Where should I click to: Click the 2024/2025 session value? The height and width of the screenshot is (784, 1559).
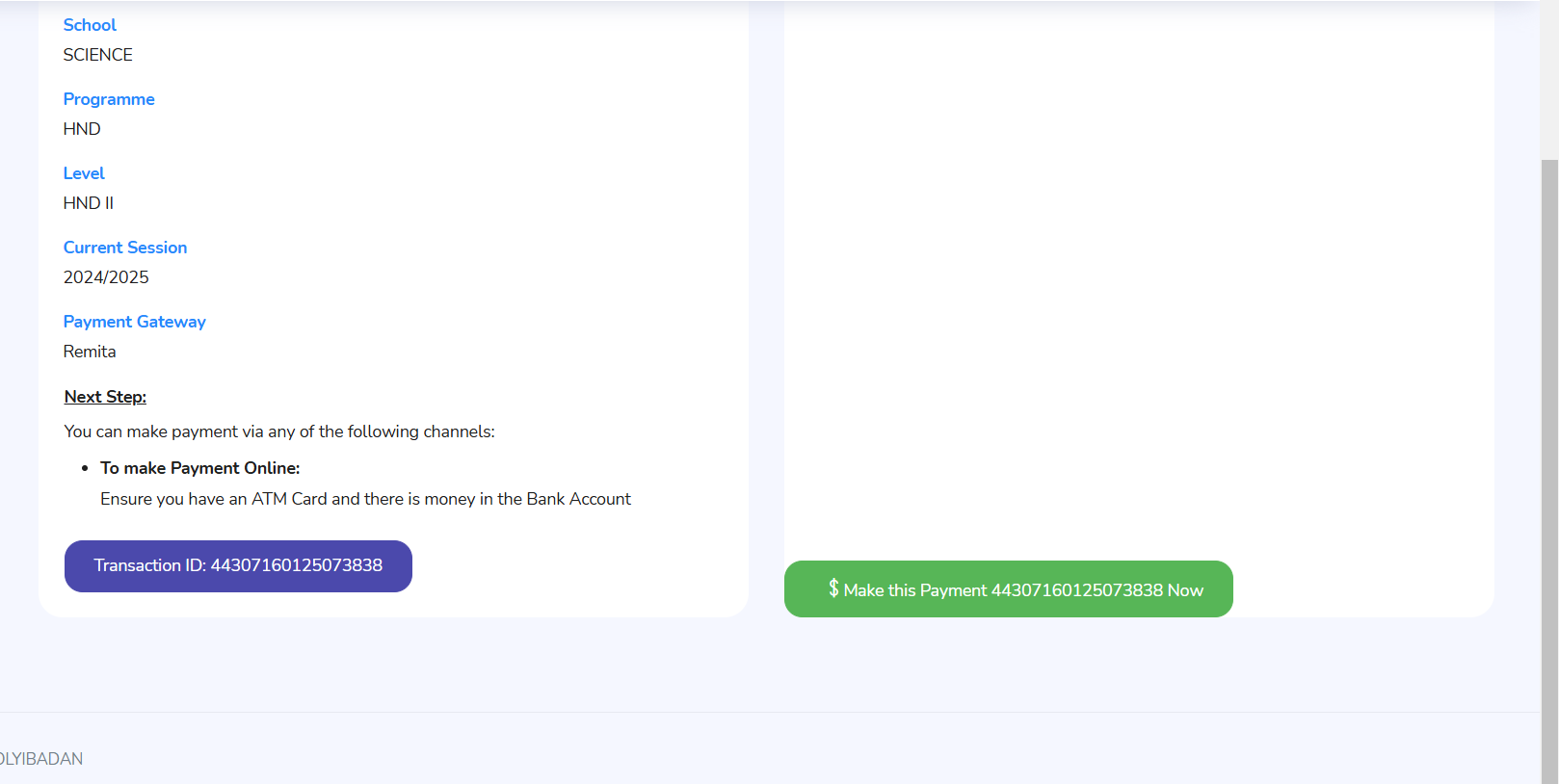(x=106, y=277)
